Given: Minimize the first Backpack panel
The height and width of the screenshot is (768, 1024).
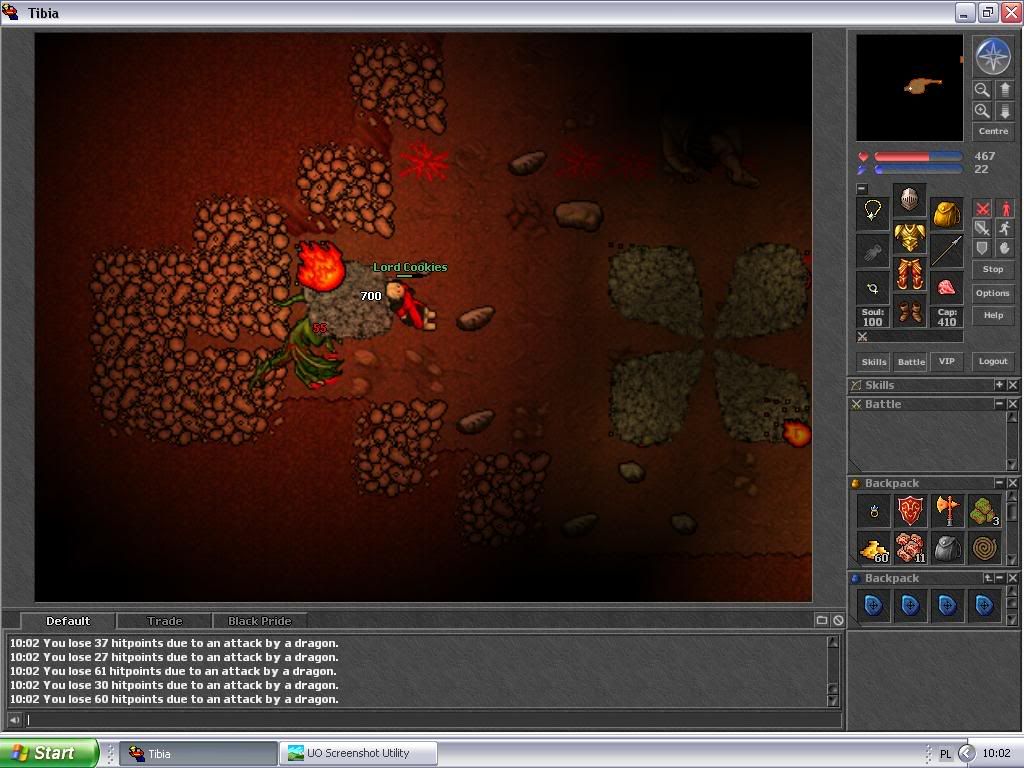Looking at the screenshot, I should [x=999, y=483].
